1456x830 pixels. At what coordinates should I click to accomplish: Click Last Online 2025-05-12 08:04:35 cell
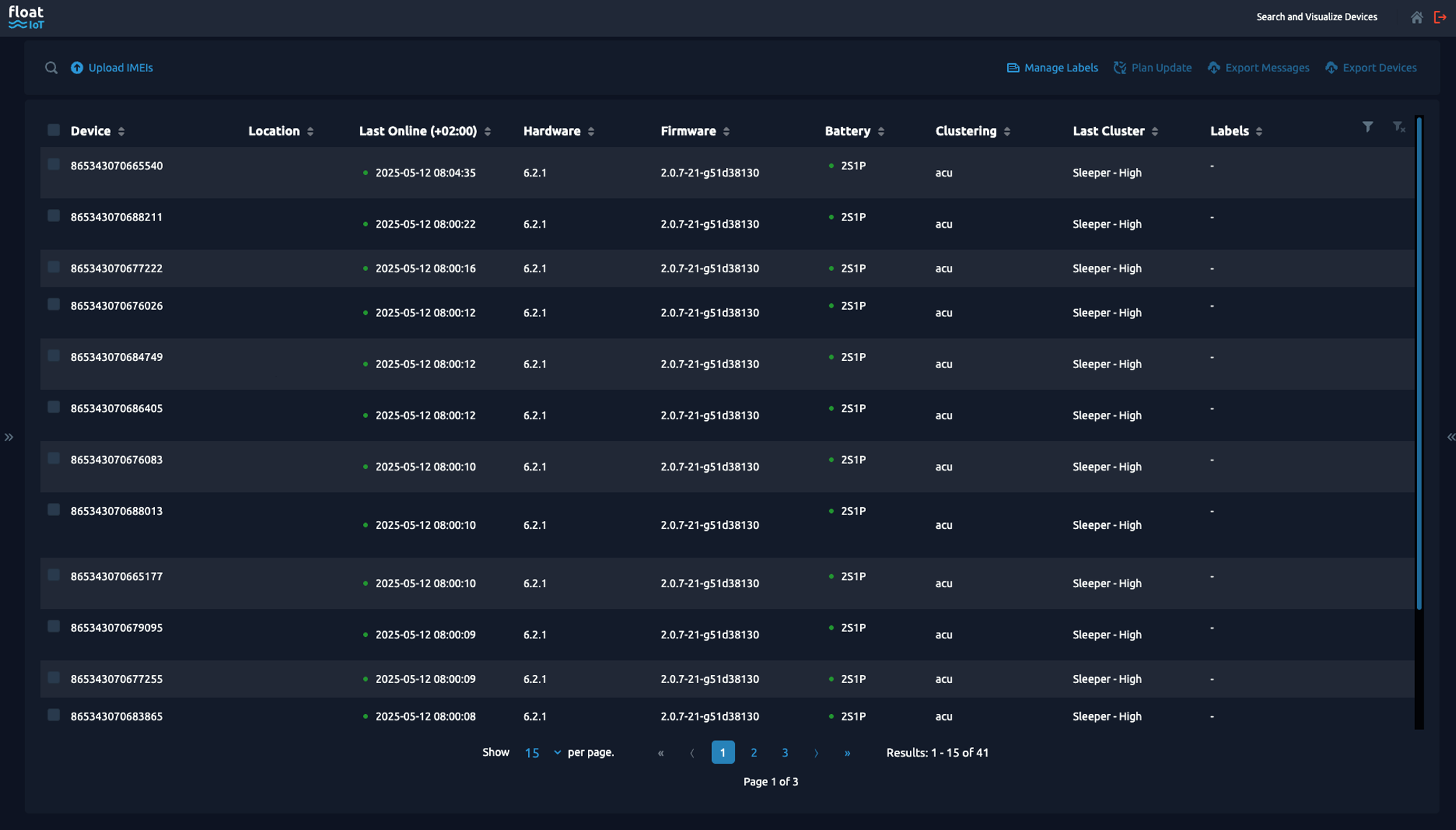pos(425,173)
